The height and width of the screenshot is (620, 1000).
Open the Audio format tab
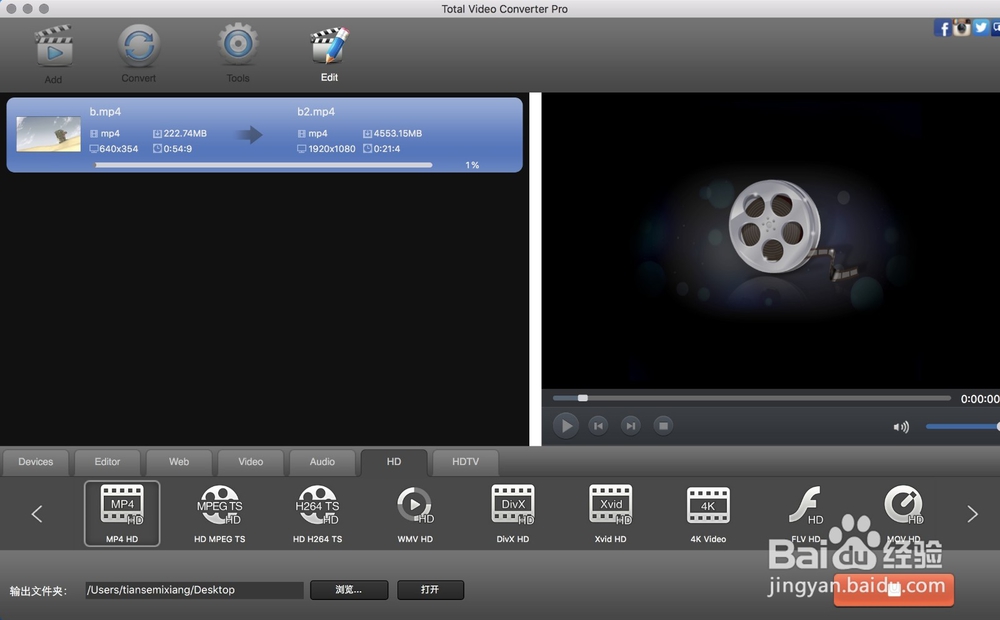[322, 462]
